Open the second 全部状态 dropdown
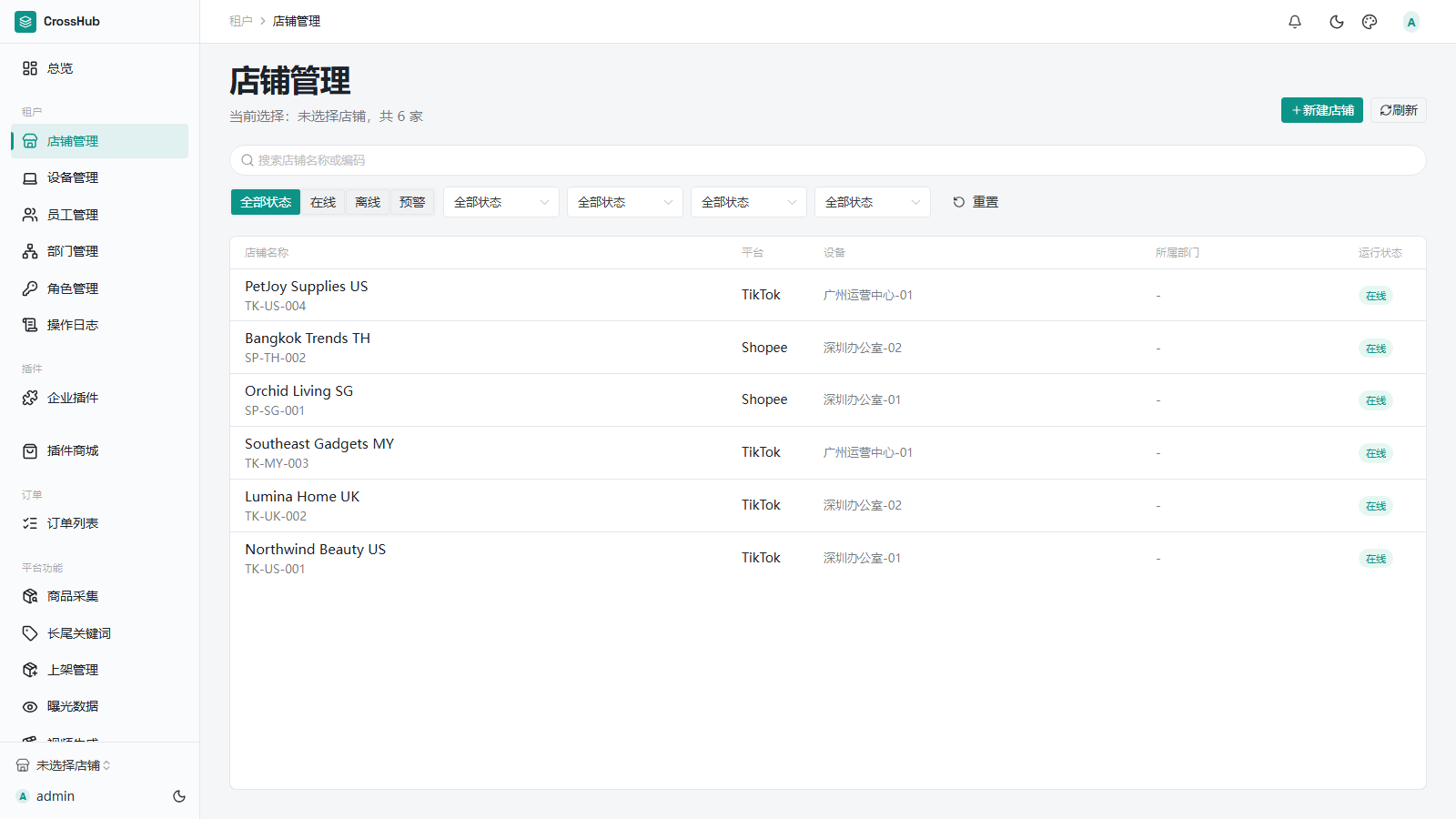Viewport: 1456px width, 819px height. (625, 202)
